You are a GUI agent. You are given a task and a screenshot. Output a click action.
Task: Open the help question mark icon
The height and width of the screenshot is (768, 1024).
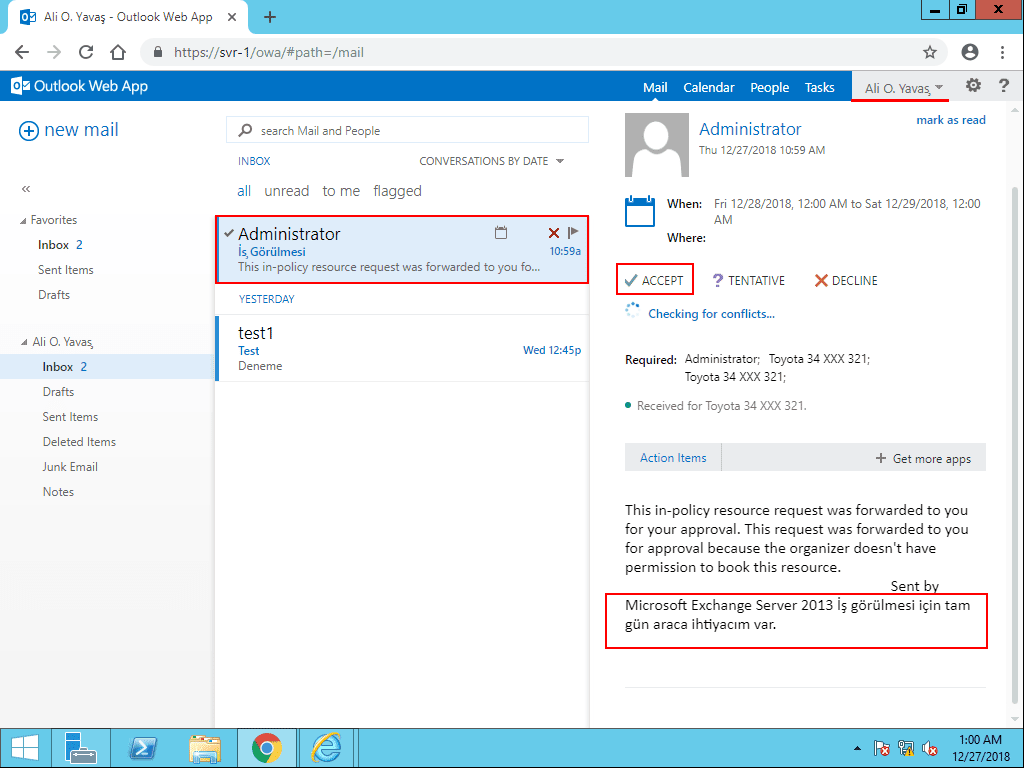coord(1004,86)
